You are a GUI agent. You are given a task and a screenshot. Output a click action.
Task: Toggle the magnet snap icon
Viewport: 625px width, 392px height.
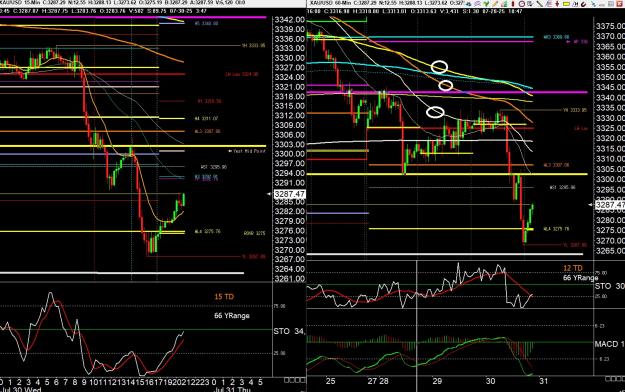583,4
